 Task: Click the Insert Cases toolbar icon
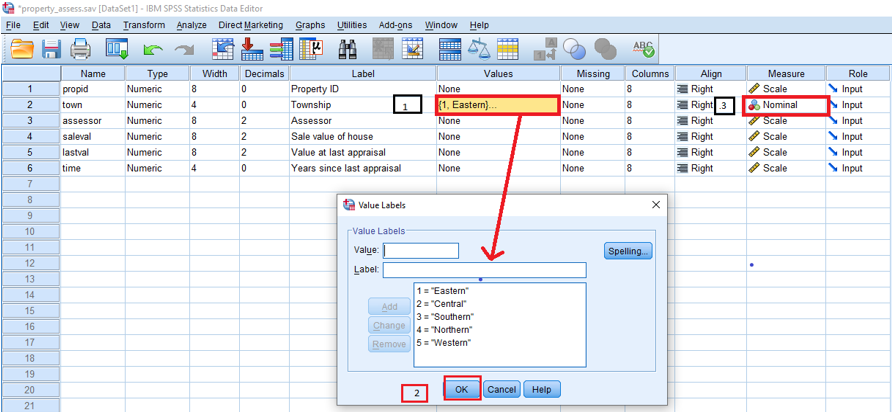(x=383, y=48)
